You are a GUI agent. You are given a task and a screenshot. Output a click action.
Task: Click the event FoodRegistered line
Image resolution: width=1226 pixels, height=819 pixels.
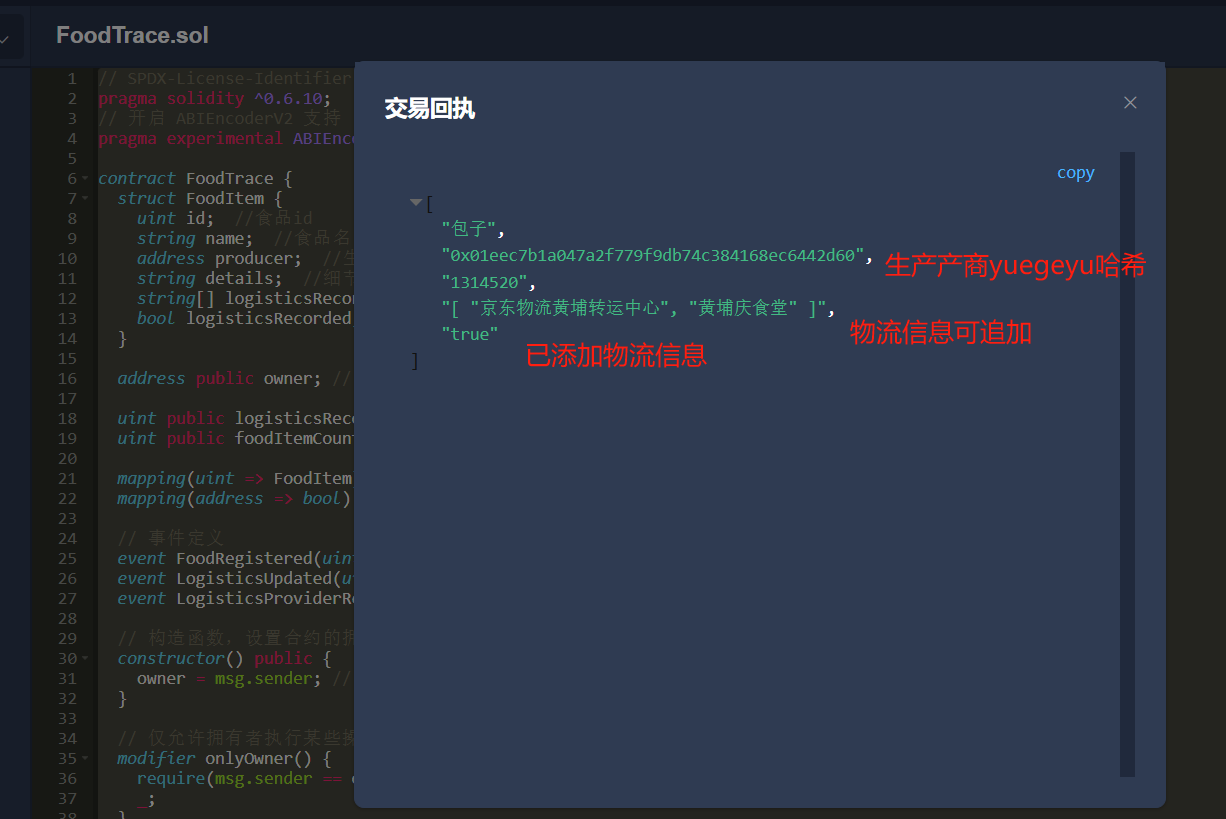tap(235, 558)
